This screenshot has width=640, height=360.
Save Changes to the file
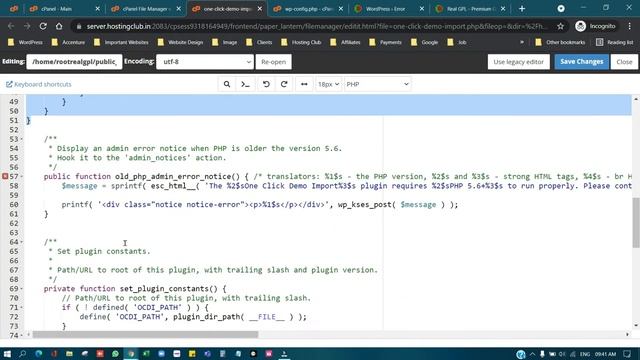(581, 62)
